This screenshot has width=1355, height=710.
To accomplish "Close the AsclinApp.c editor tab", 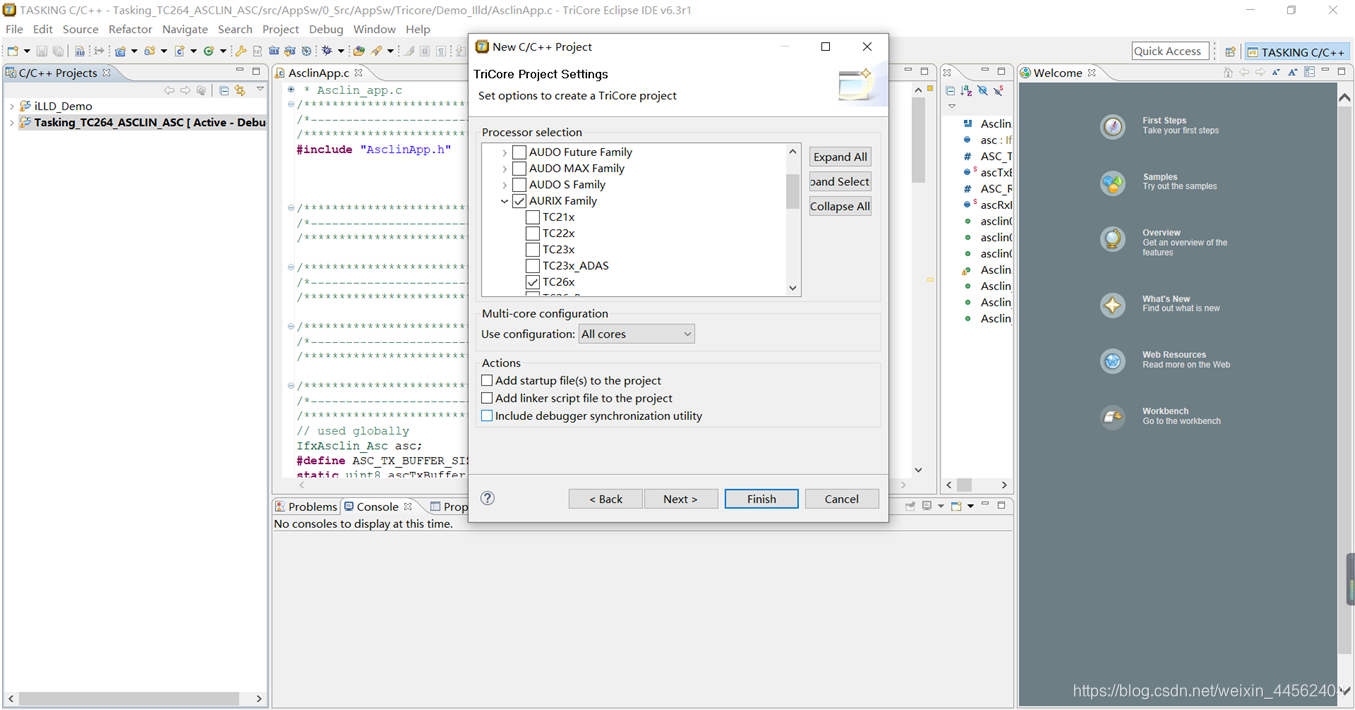I will tap(358, 73).
